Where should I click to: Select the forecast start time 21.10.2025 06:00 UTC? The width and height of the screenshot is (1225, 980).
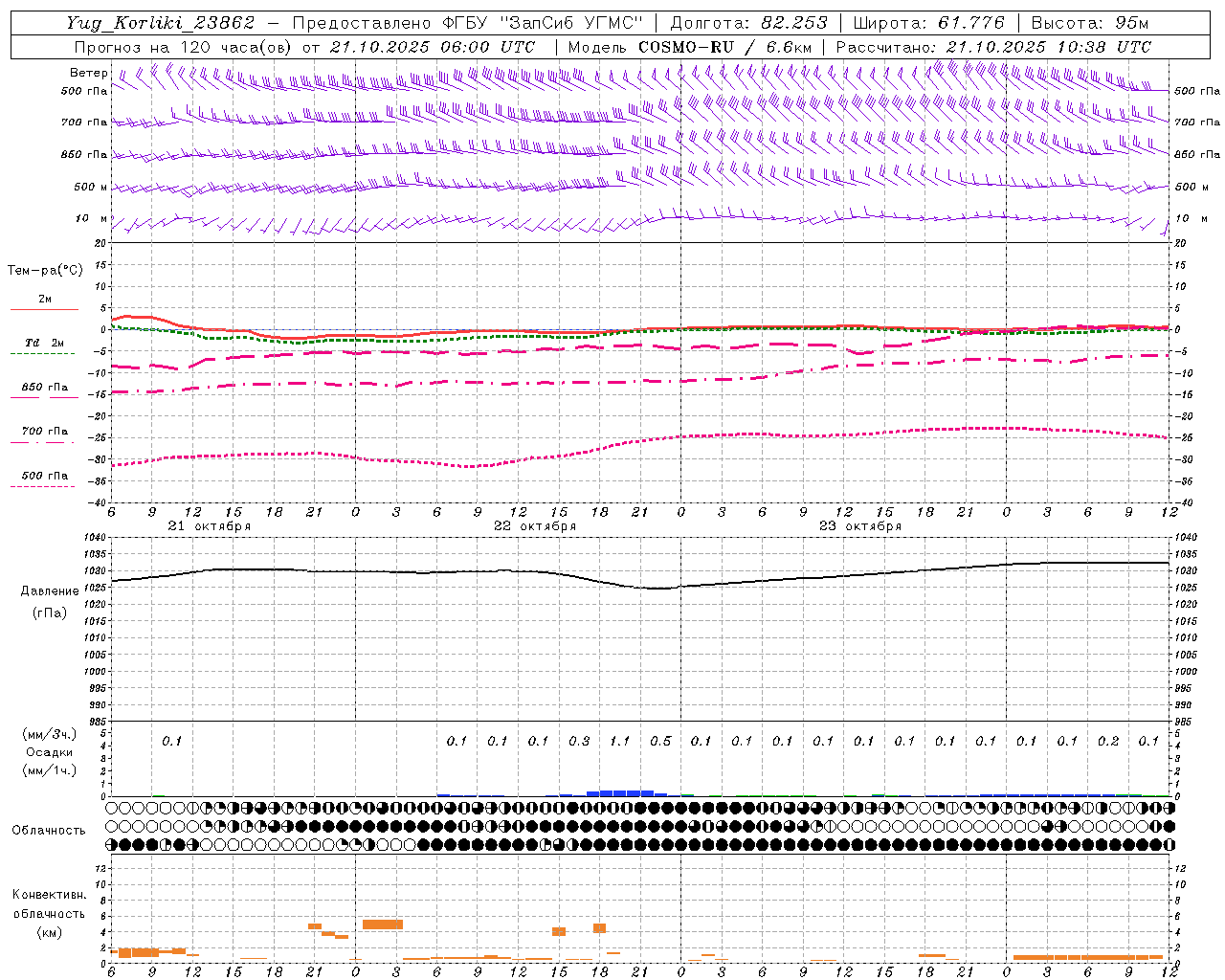click(433, 47)
